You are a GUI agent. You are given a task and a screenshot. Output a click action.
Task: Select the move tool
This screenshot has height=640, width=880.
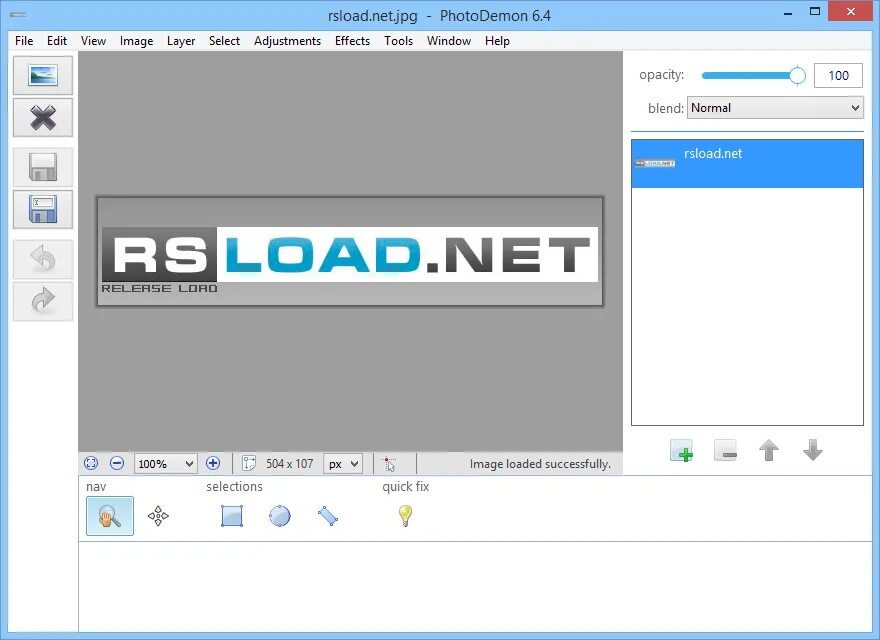(x=160, y=515)
